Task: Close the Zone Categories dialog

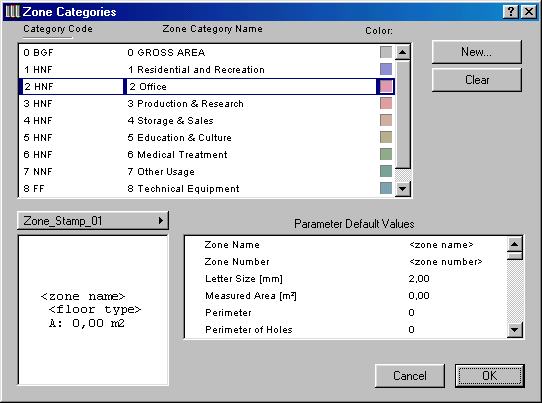Action: pyautogui.click(x=529, y=12)
